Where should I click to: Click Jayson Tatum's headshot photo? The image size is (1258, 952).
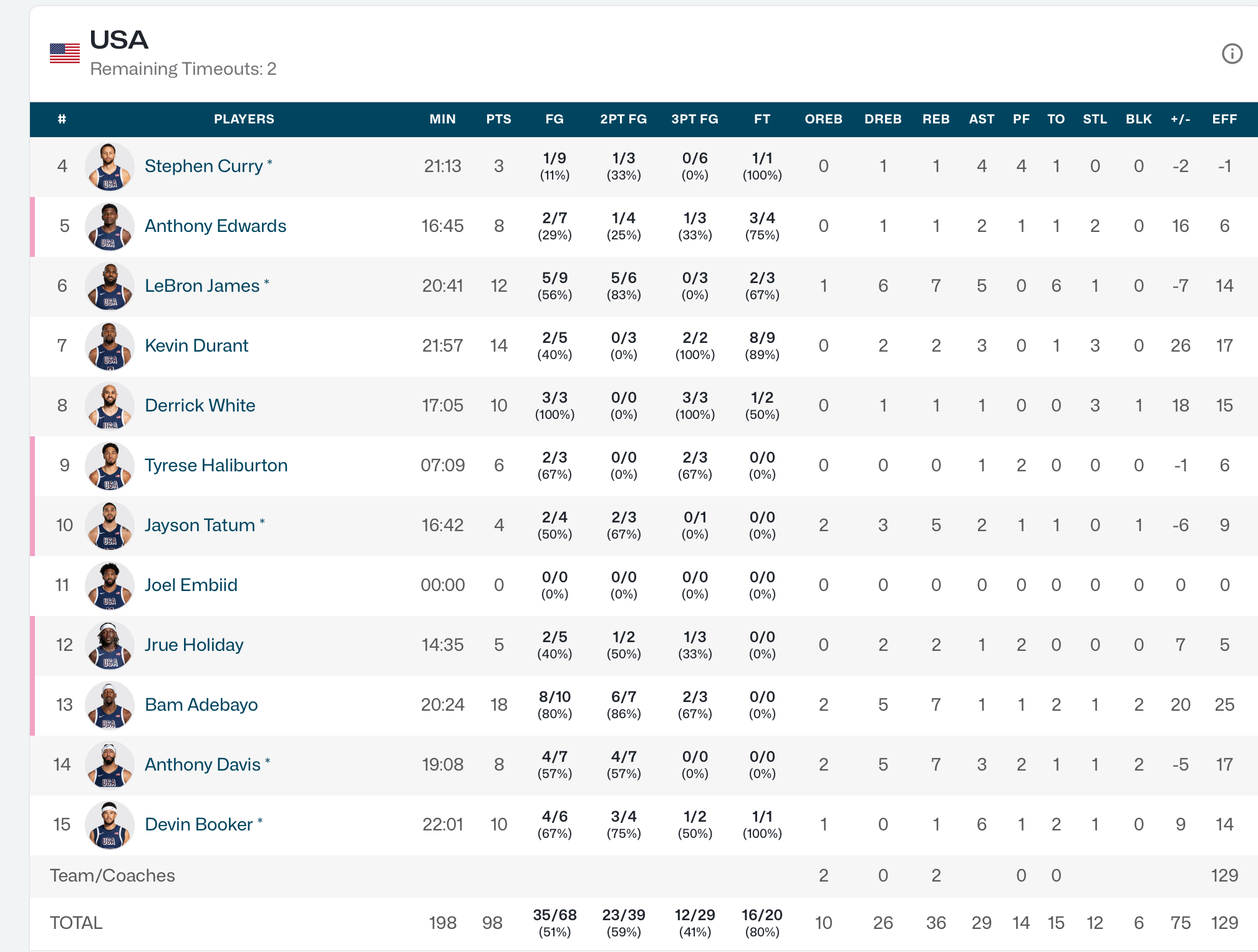[x=110, y=526]
